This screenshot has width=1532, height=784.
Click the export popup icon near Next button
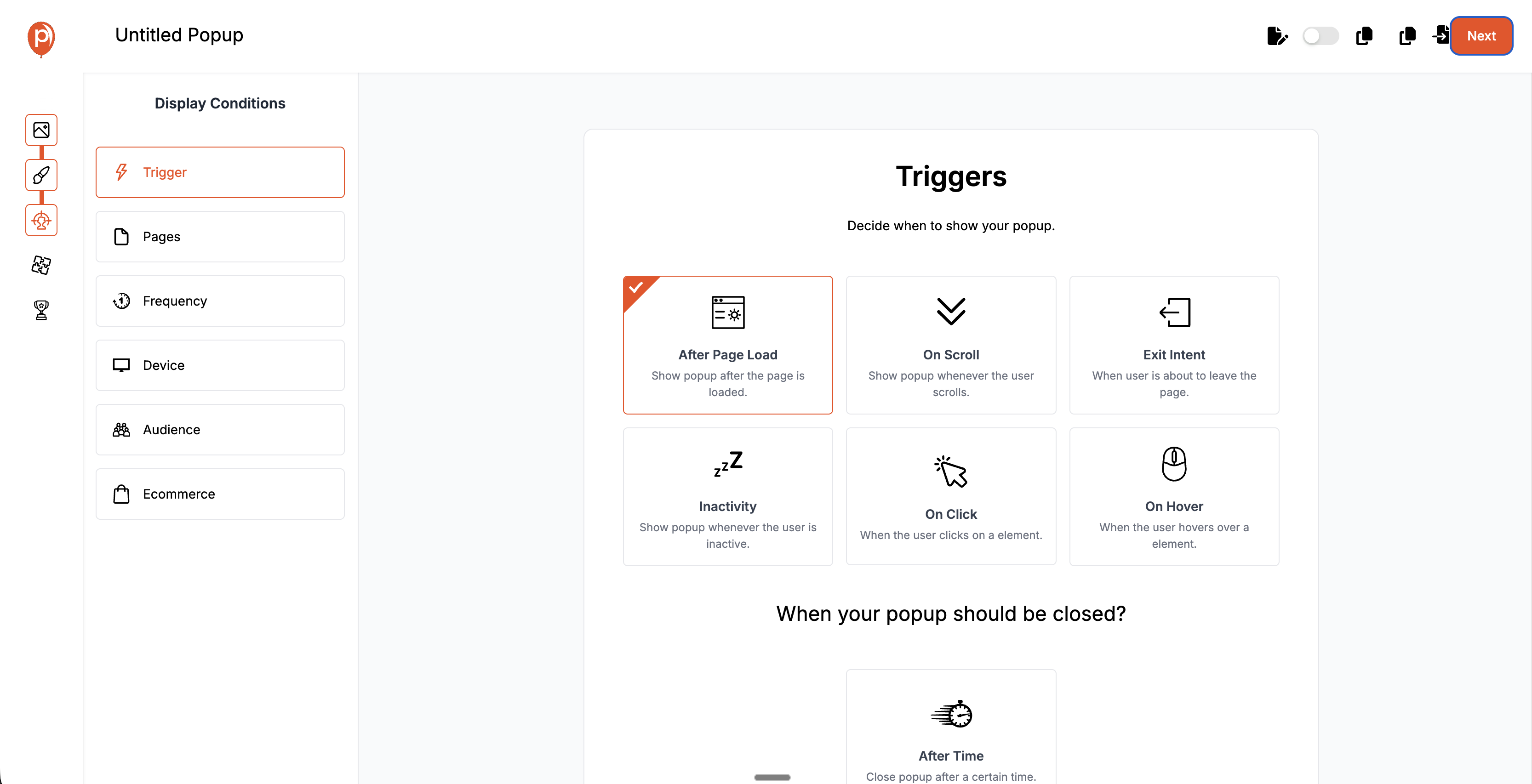[x=1441, y=36]
